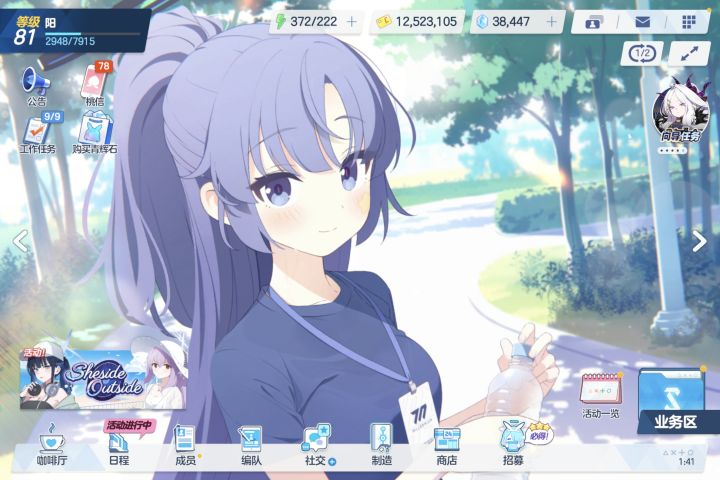720x480 pixels.
Task: Open 工作任务 tasks clipboard icon
Action: coord(38,133)
